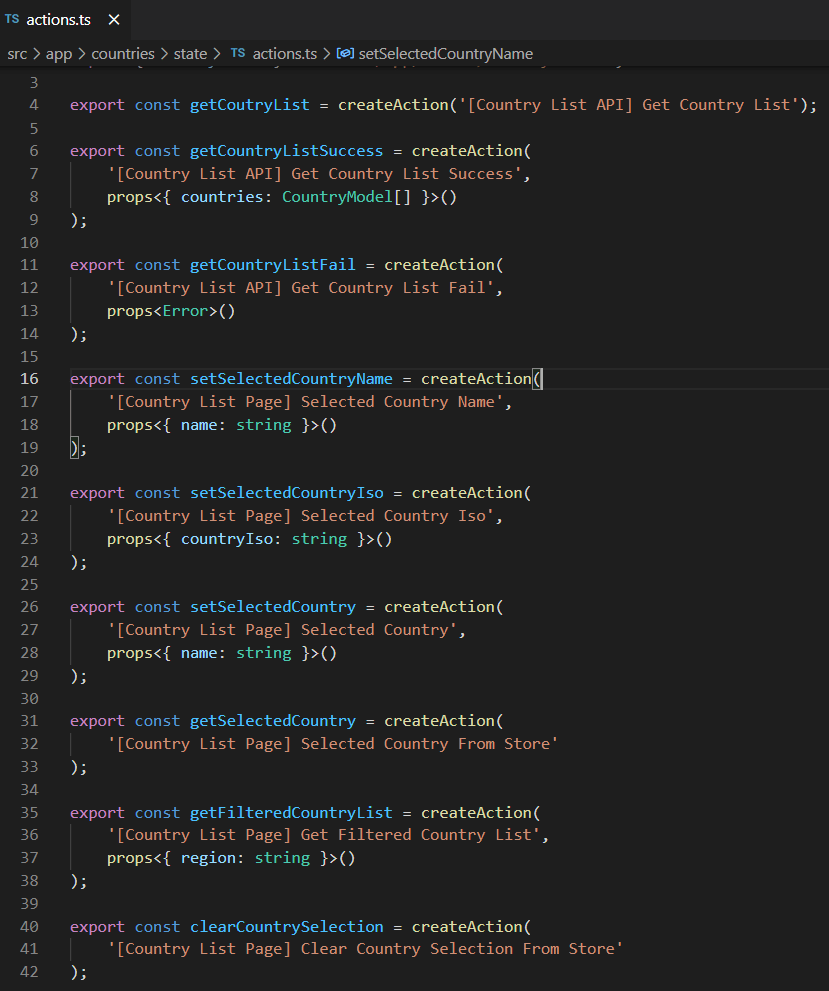Click the TS icon in the breadcrumb bar
The height and width of the screenshot is (991, 829).
[x=238, y=53]
